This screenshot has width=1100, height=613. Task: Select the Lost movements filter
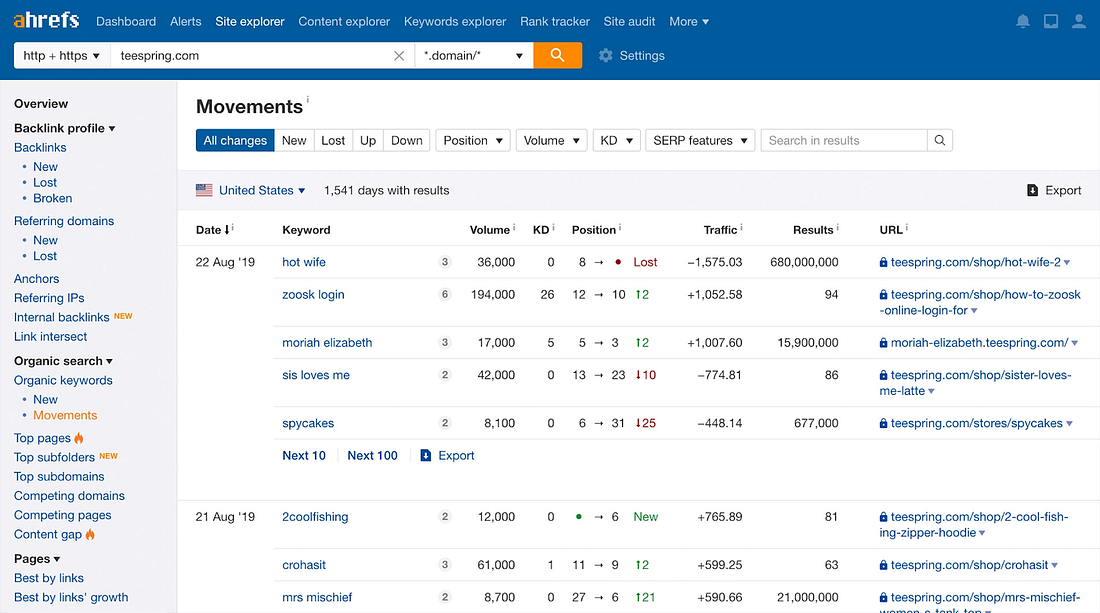coord(333,141)
